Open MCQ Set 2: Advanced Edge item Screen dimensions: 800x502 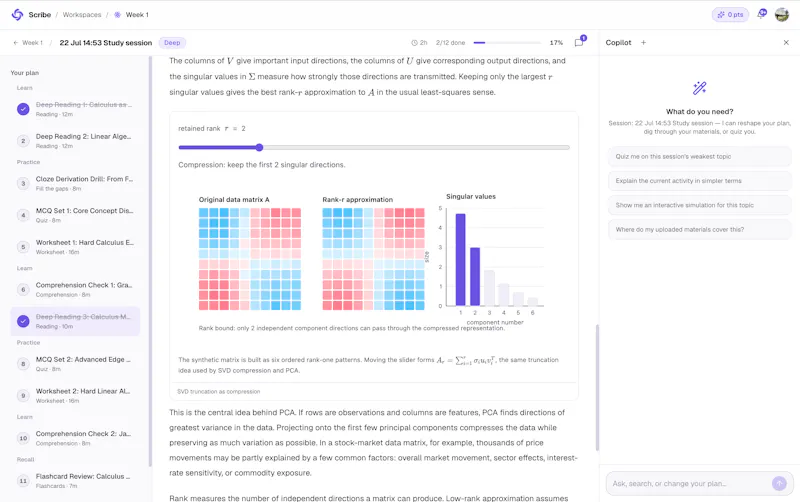click(x=76, y=364)
